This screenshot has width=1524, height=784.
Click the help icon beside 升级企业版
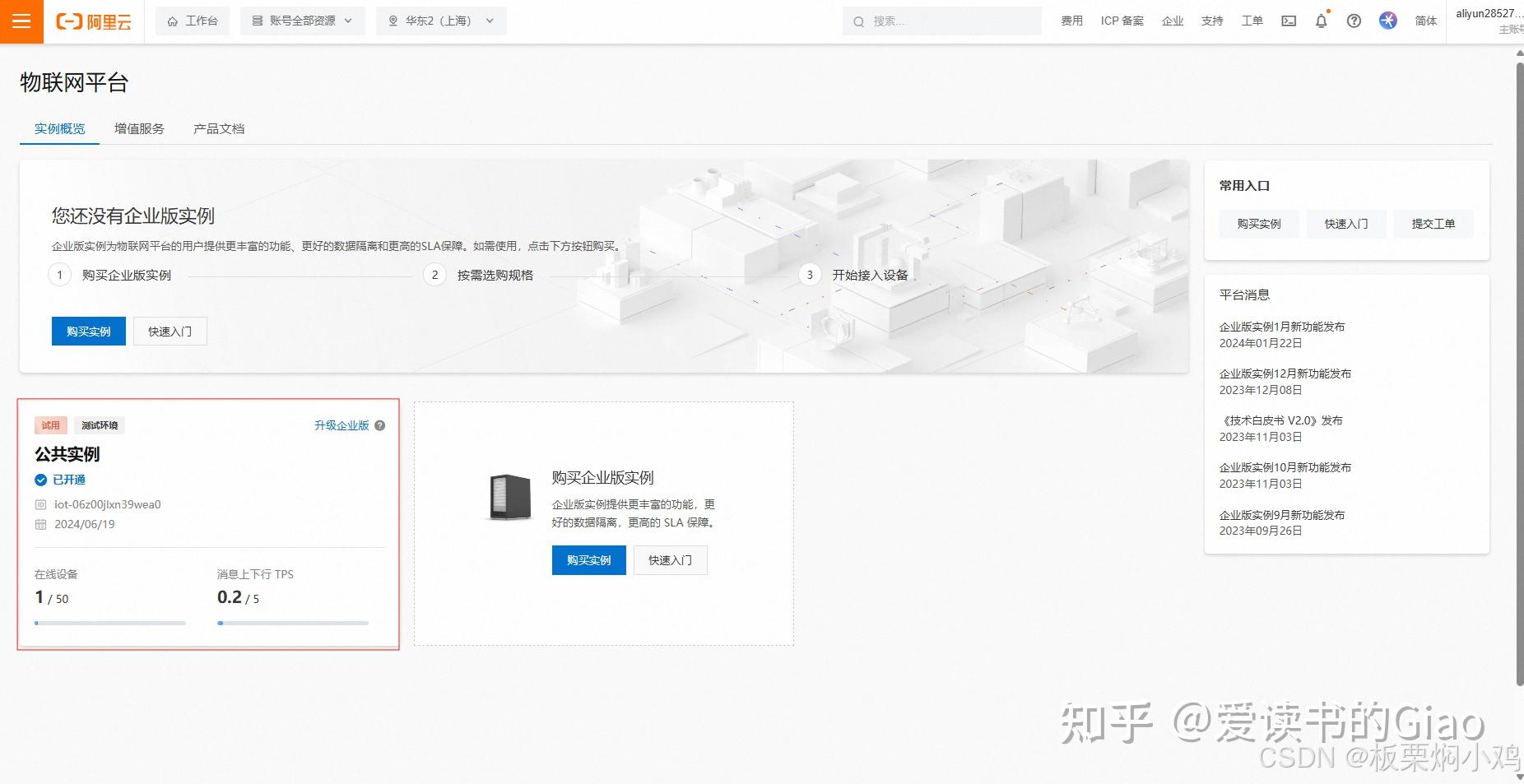(x=380, y=425)
